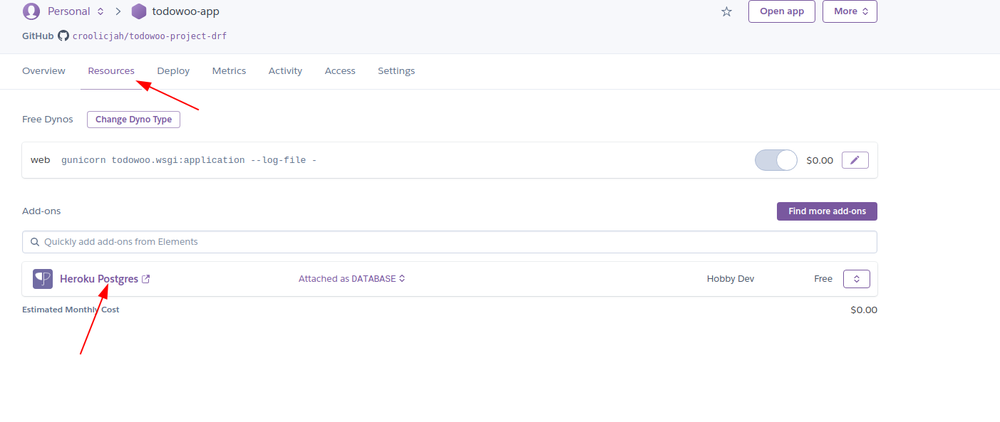Click the Free Dynos label
The height and width of the screenshot is (422, 1000).
coord(48,119)
